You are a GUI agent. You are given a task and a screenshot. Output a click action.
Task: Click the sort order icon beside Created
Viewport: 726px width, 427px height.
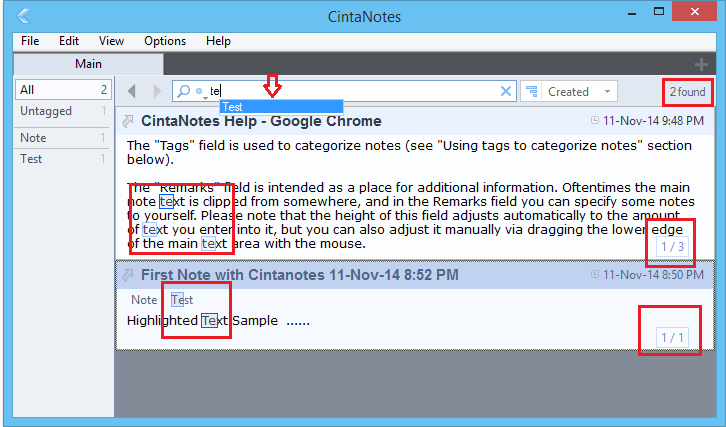coord(532,91)
